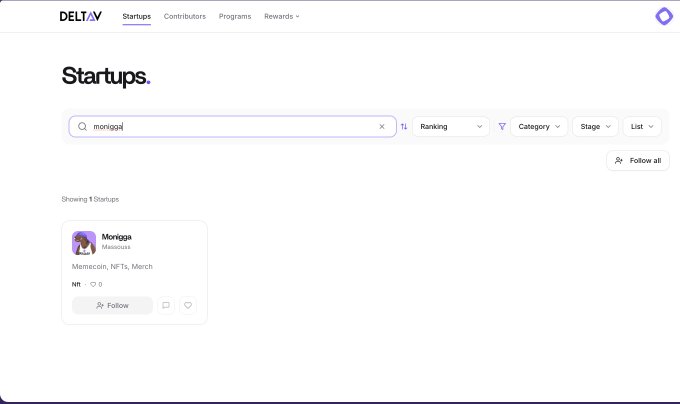Image resolution: width=680 pixels, height=404 pixels.
Task: Toggle sort order arrows icon
Action: (404, 127)
